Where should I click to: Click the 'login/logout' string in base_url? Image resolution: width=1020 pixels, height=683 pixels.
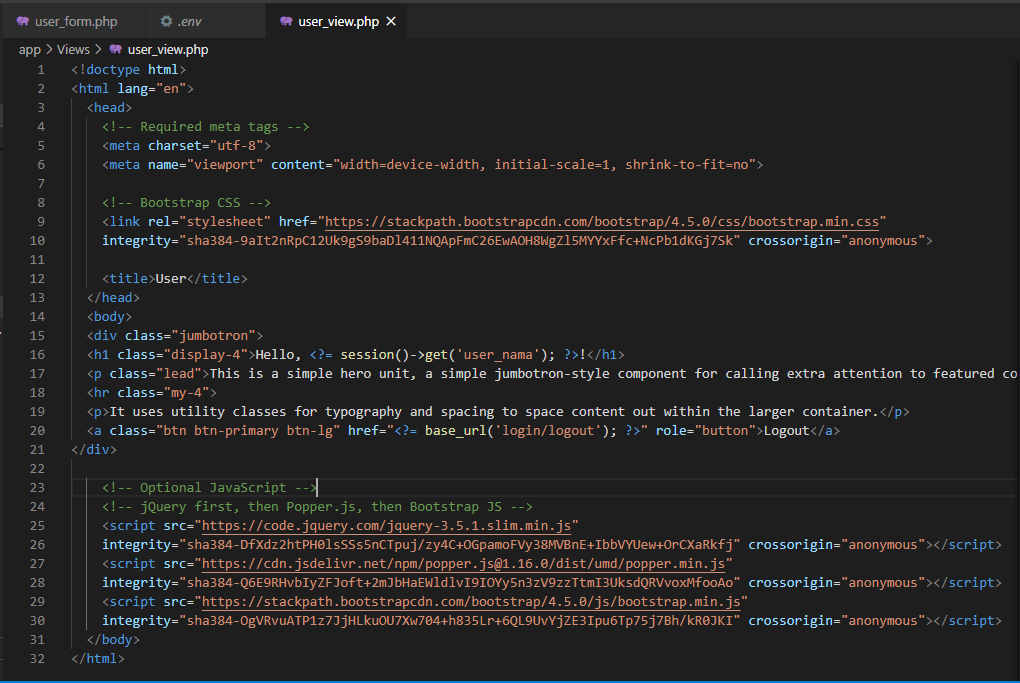click(548, 431)
